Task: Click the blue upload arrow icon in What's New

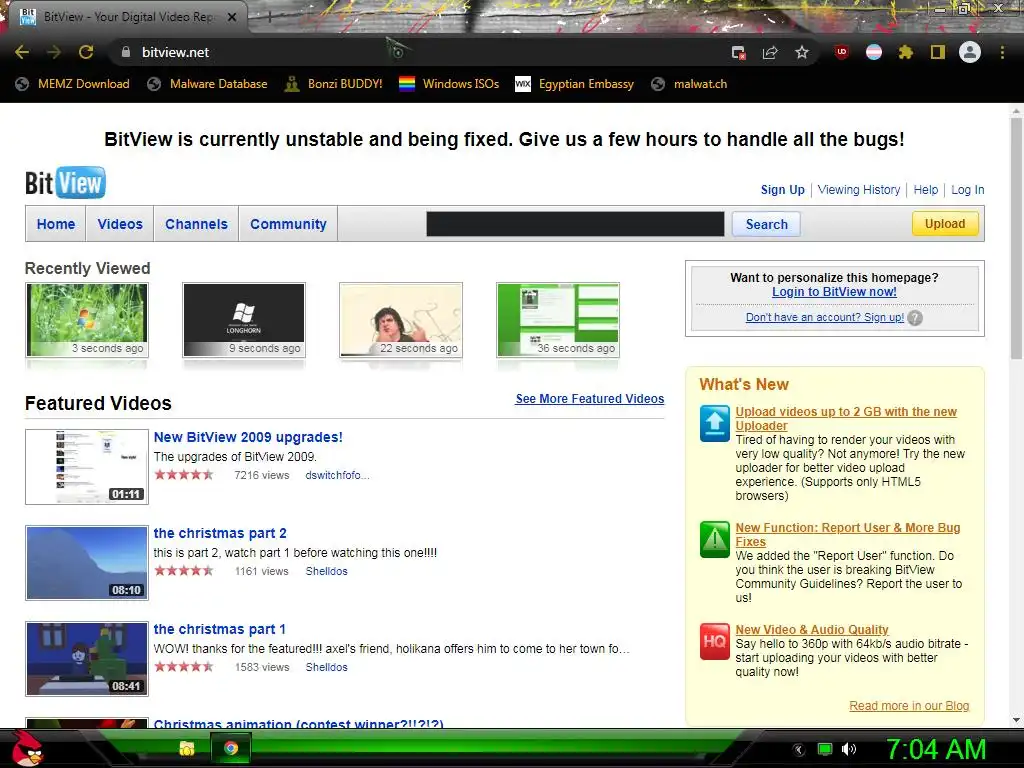Action: (714, 423)
